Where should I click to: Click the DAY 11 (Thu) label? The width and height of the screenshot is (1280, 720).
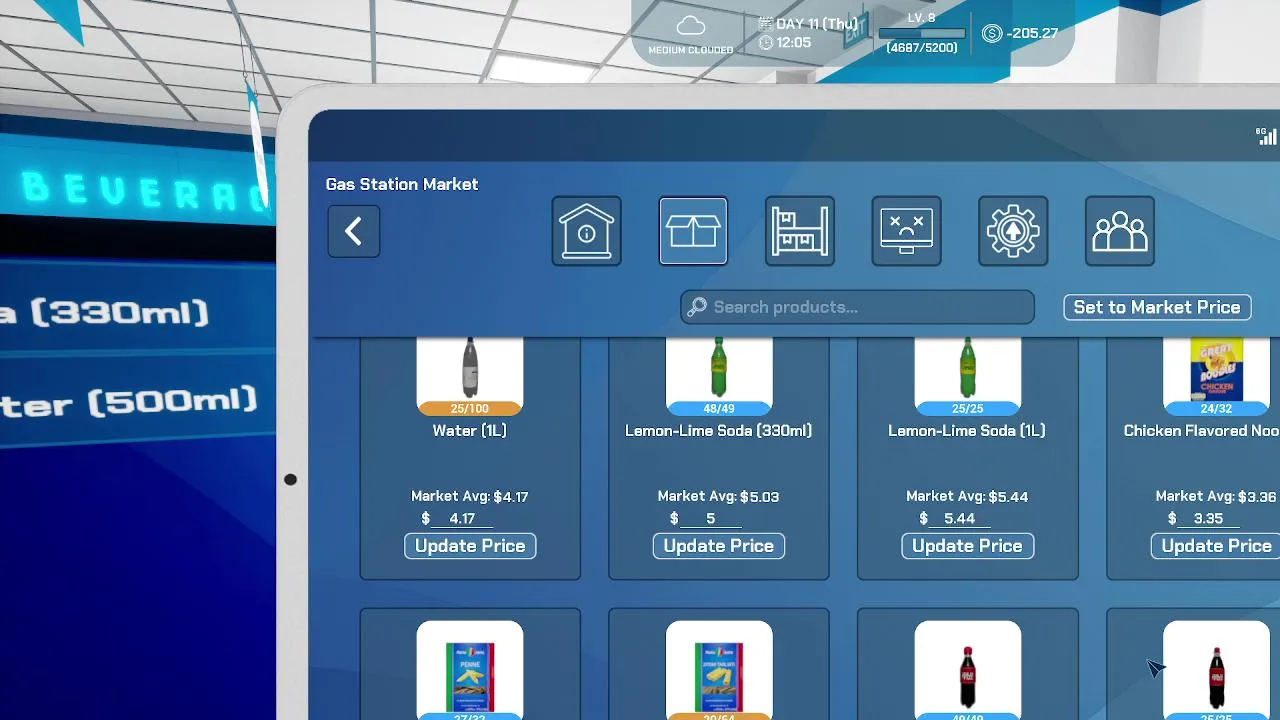817,24
